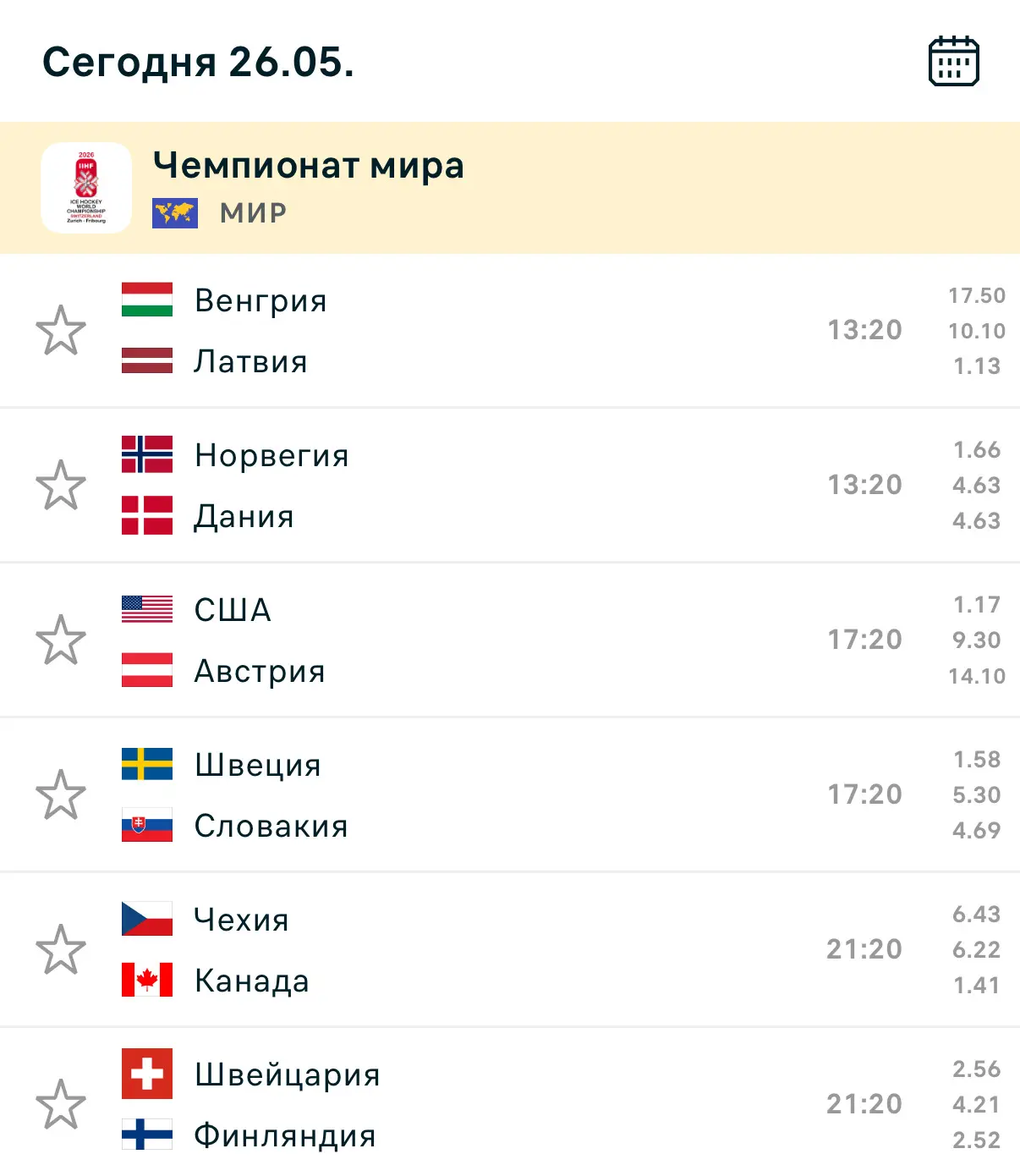Select the Сегодня 26.05. date heading

[198, 62]
